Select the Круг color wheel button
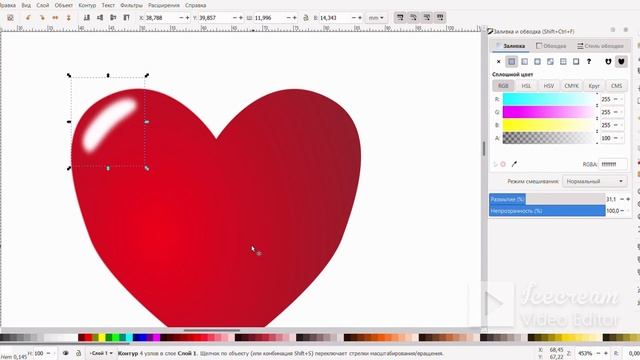The height and width of the screenshot is (360, 640). [x=594, y=86]
